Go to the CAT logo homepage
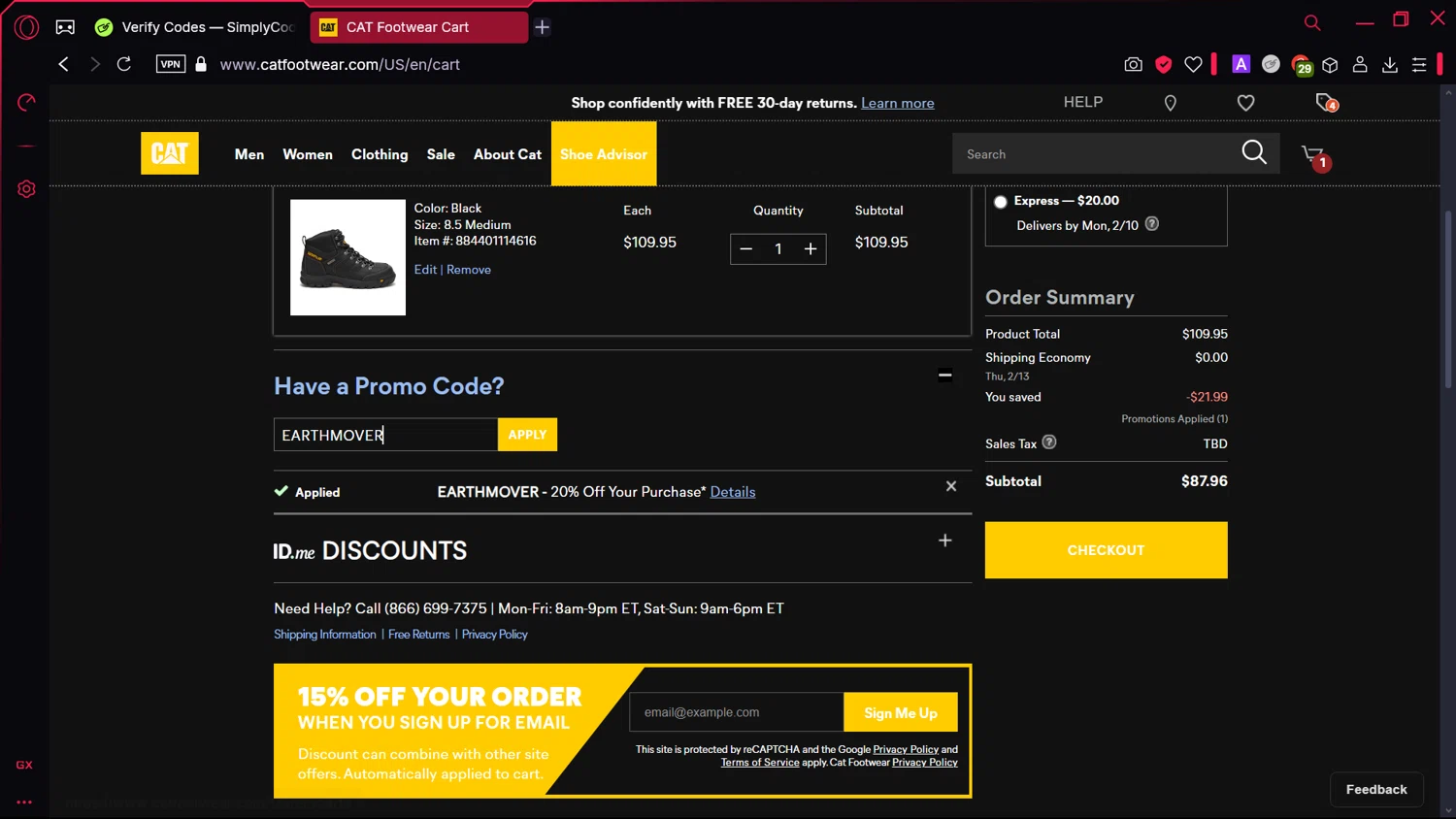 pos(170,153)
